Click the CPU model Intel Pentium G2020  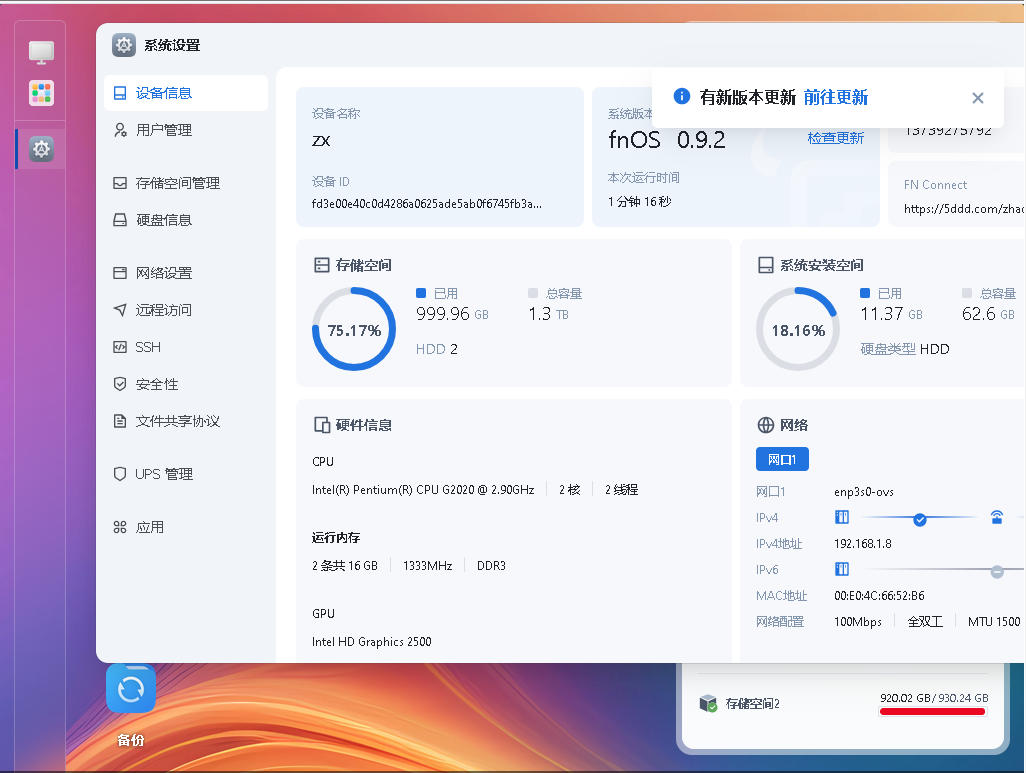point(423,490)
